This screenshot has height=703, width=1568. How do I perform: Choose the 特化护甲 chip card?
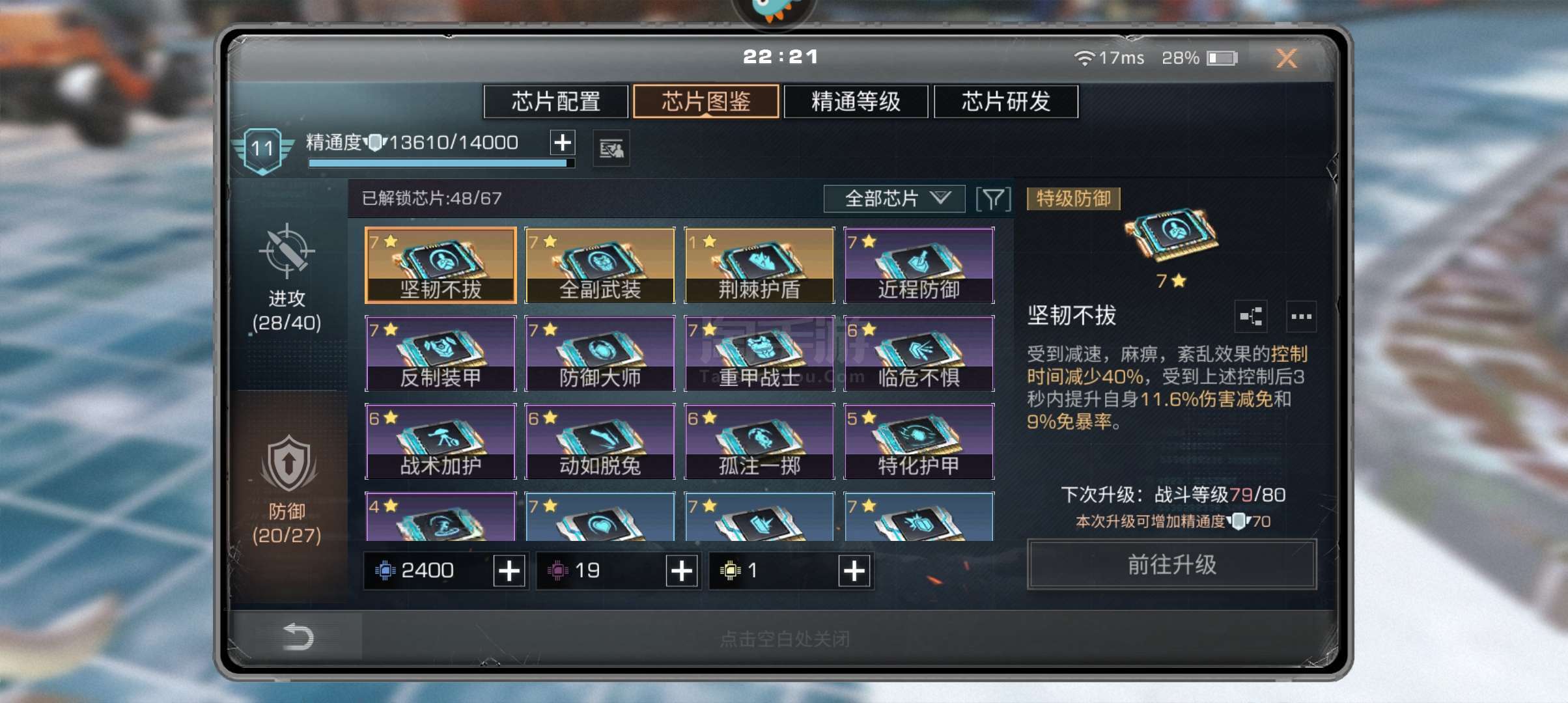(x=919, y=441)
